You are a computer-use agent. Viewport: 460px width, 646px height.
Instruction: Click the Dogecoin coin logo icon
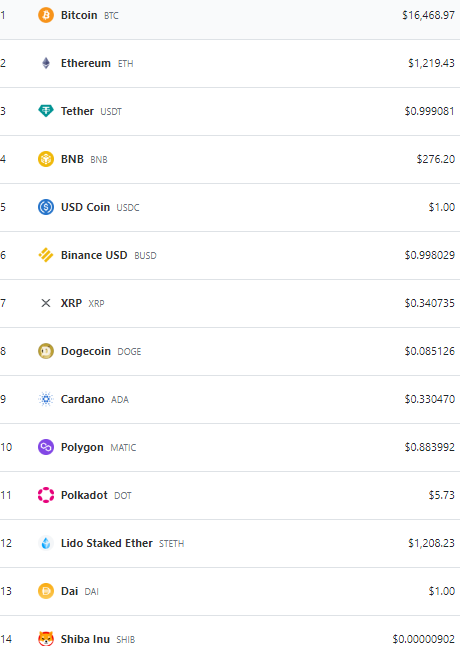point(46,351)
